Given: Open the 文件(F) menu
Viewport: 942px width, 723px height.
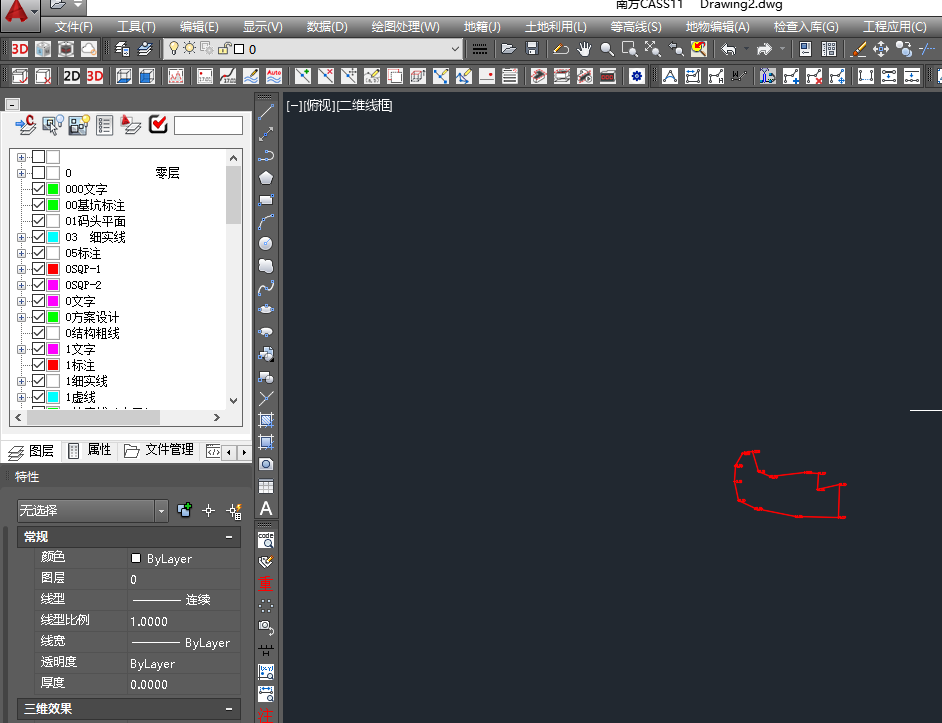Looking at the screenshot, I should pos(74,27).
